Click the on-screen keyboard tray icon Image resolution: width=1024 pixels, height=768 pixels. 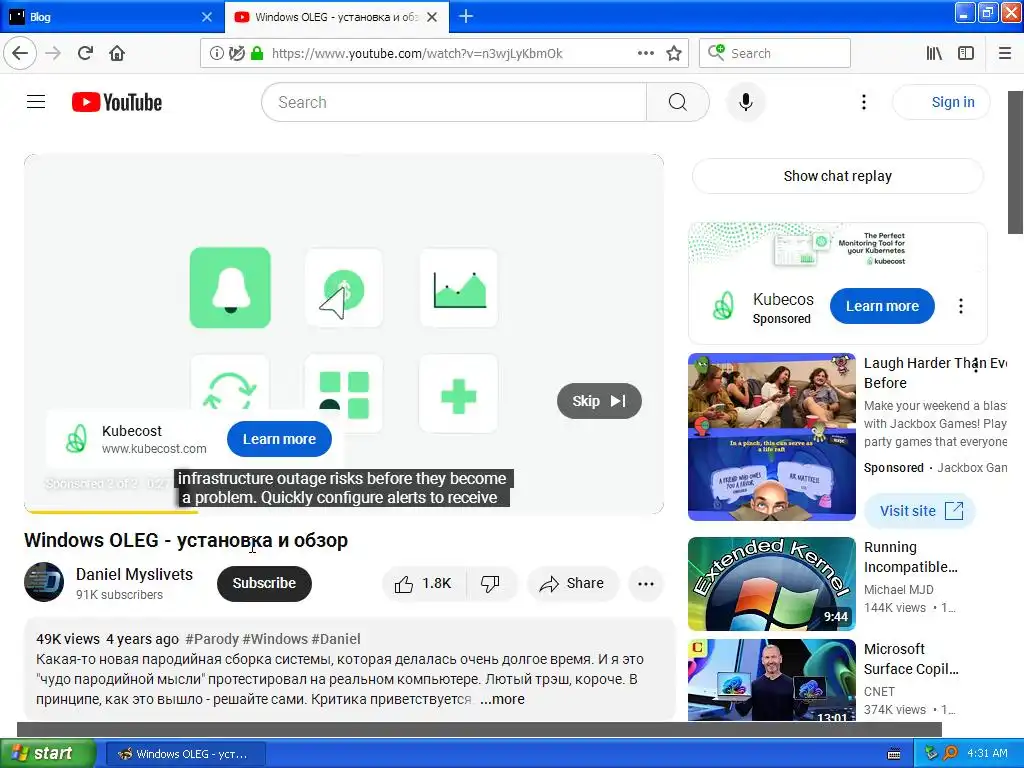894,754
